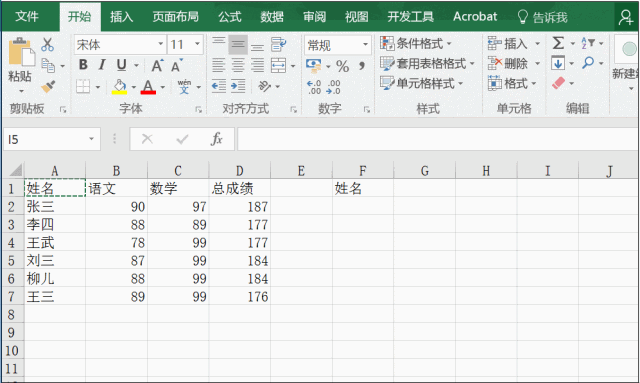Apply comma style number format
This screenshot has height=383, width=640.
pyautogui.click(x=362, y=66)
